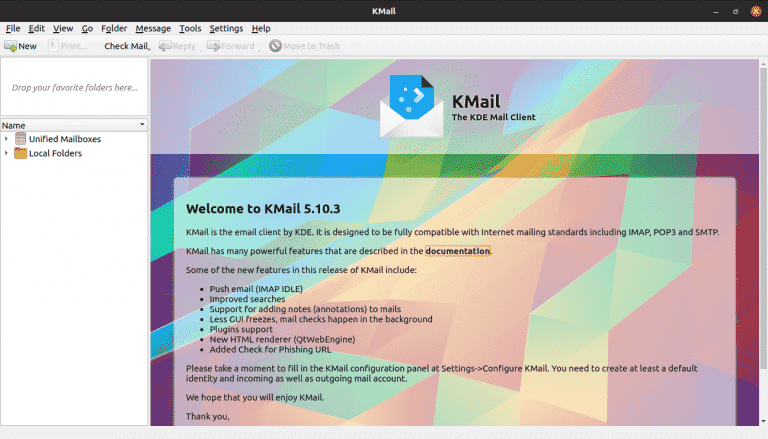Click the Local Folders folder icon
The image size is (768, 439).
(x=21, y=153)
